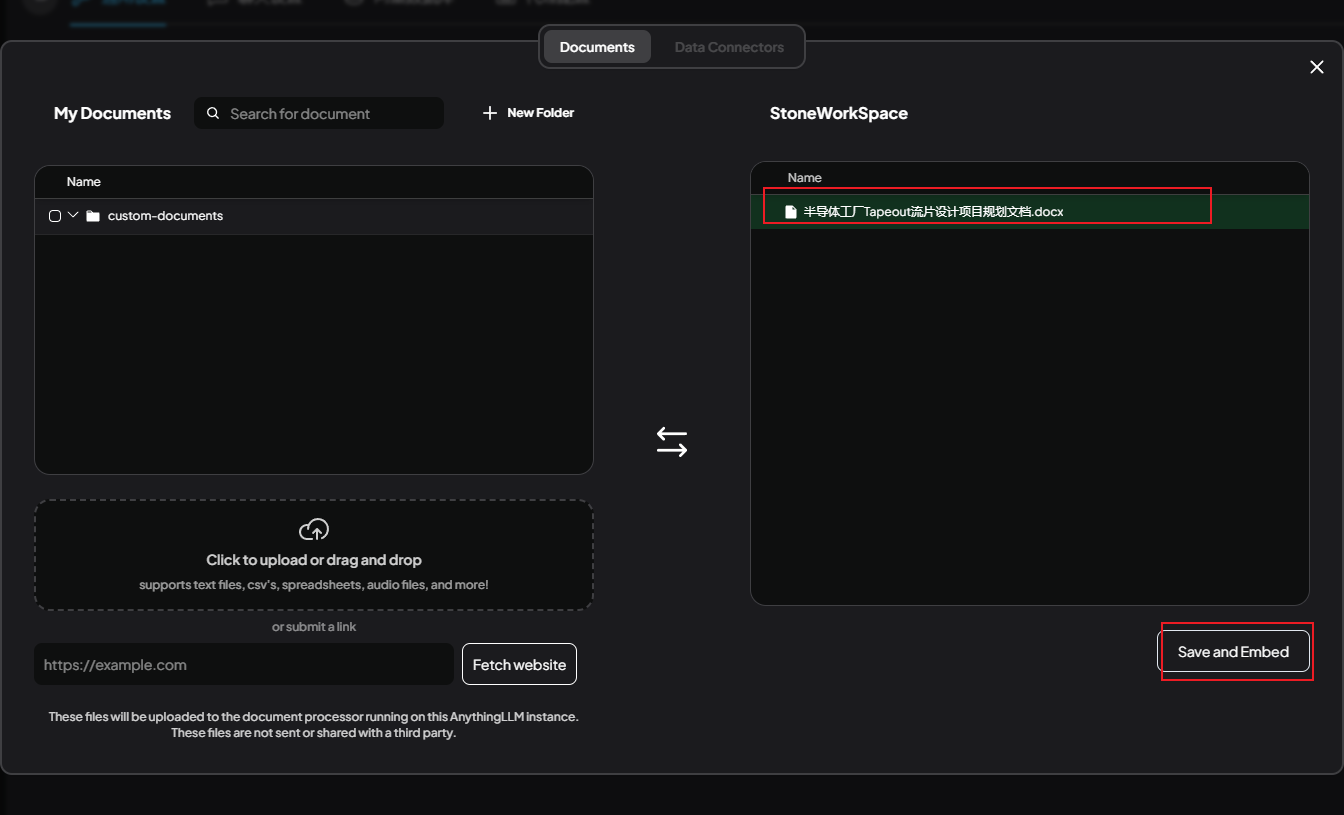Image resolution: width=1344 pixels, height=815 pixels.
Task: Close the document manager dialog
Action: 1317,67
